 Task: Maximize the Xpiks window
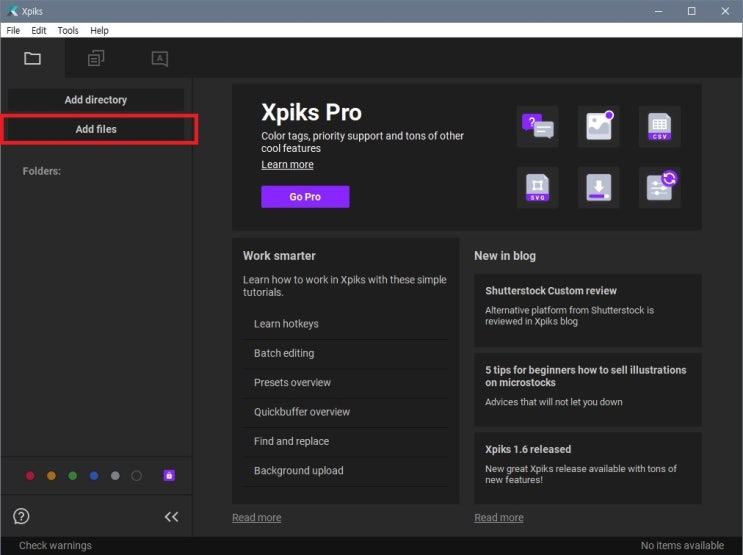(691, 11)
